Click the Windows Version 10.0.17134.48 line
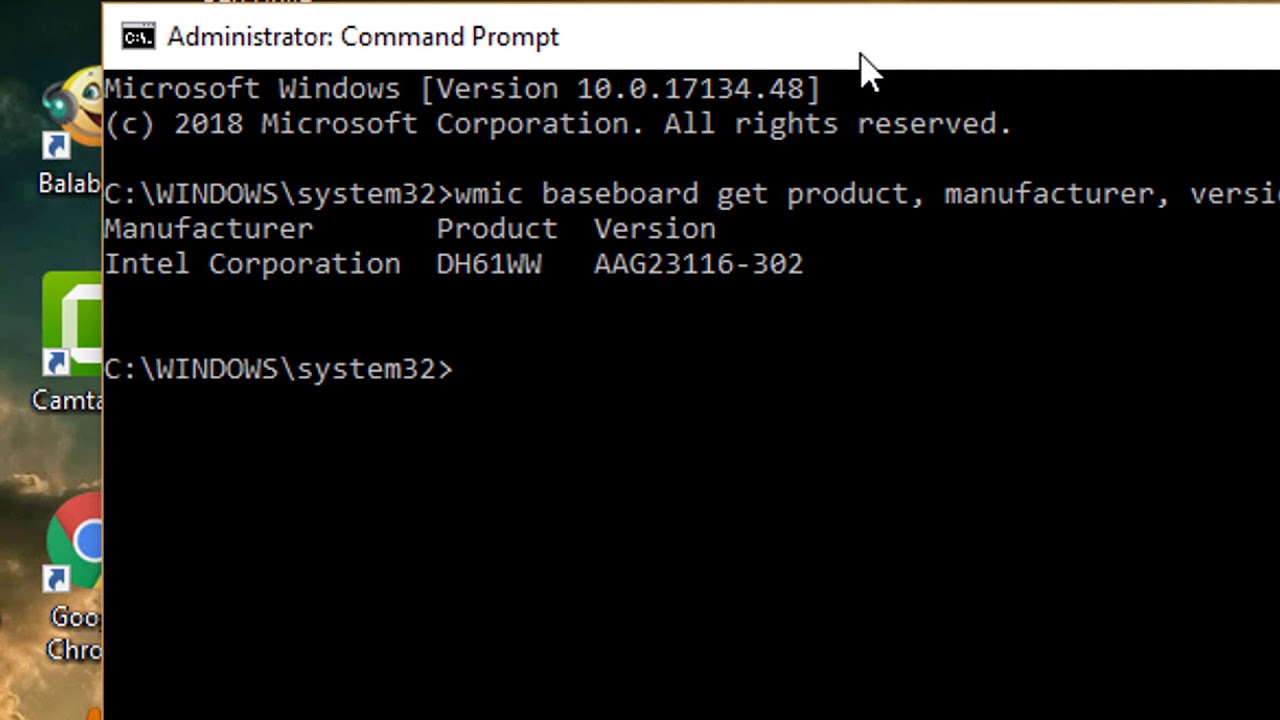1280x720 pixels. [462, 89]
